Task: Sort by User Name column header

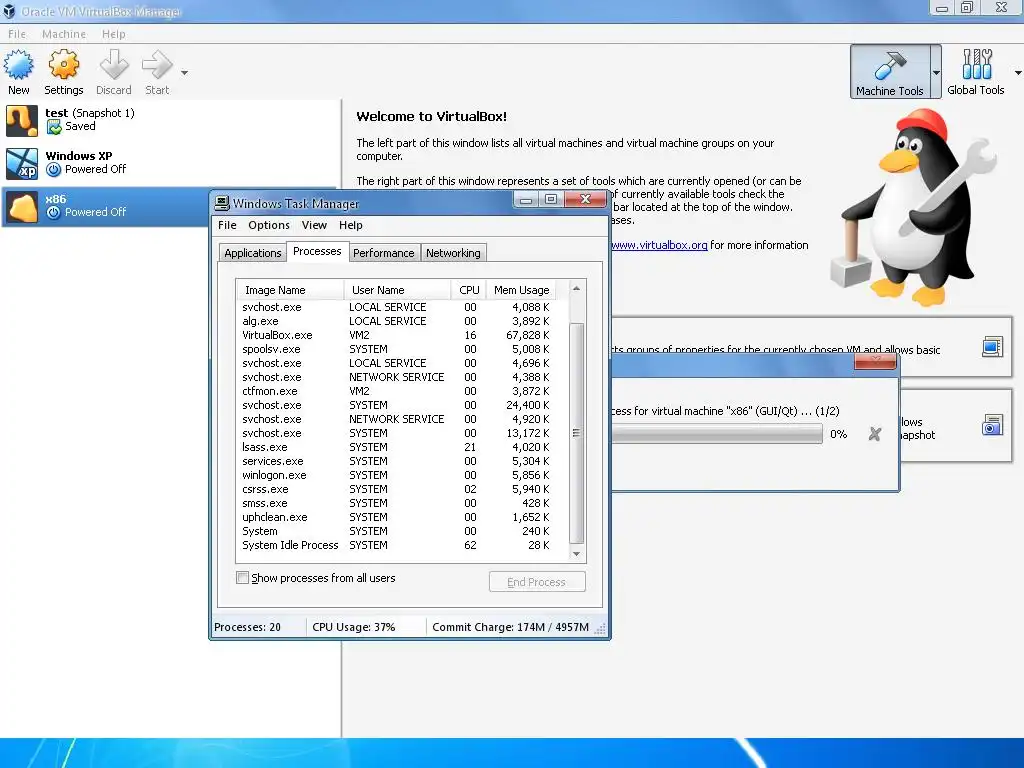Action: pos(397,290)
